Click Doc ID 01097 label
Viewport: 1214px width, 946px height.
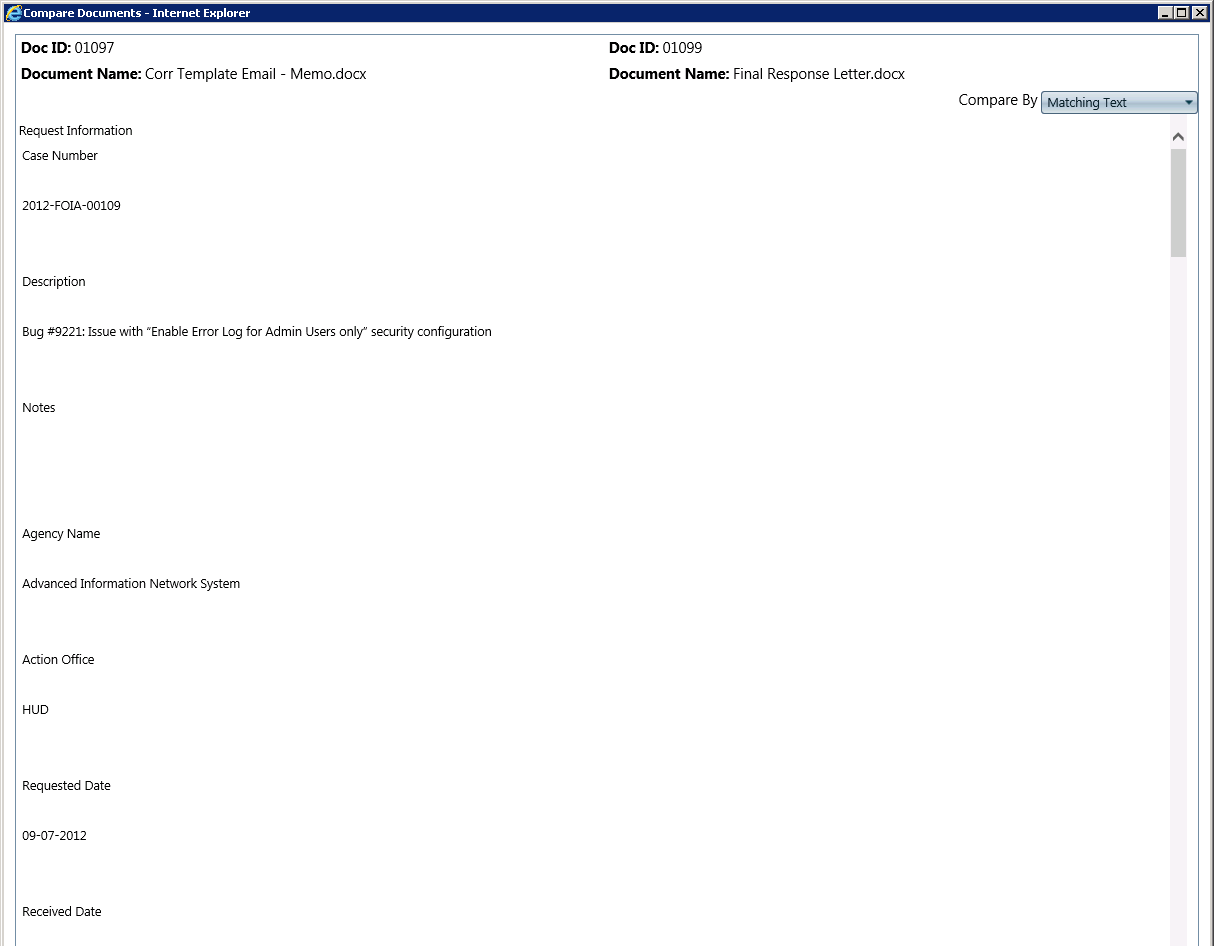coord(68,48)
